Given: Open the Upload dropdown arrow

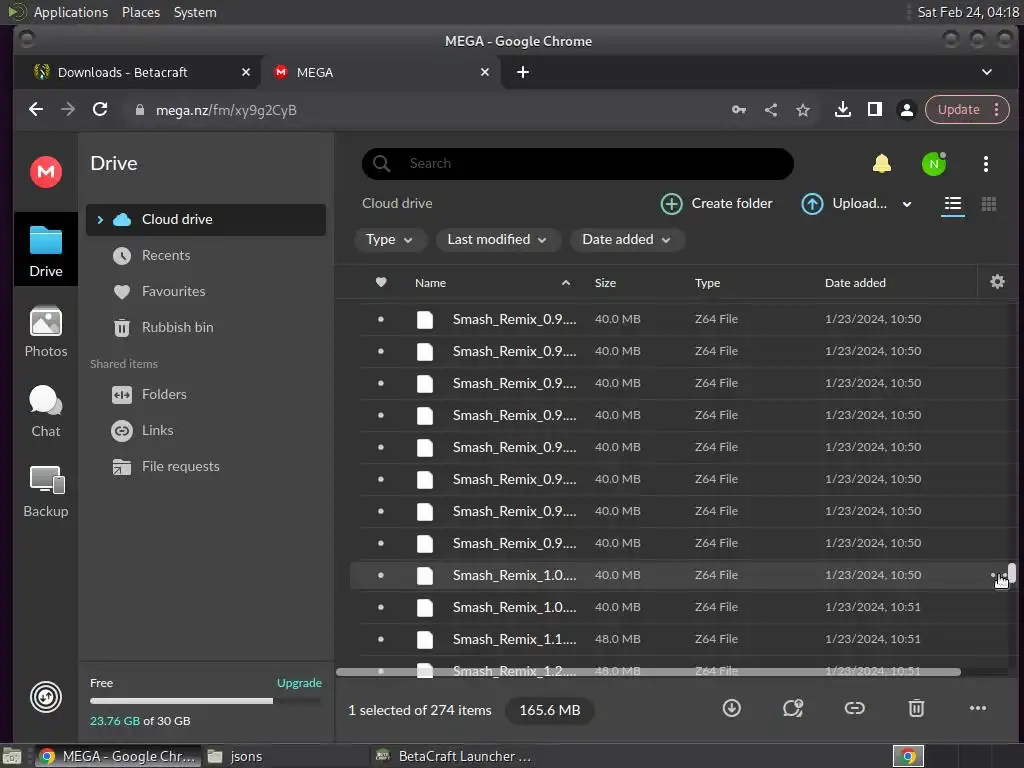Looking at the screenshot, I should 906,204.
